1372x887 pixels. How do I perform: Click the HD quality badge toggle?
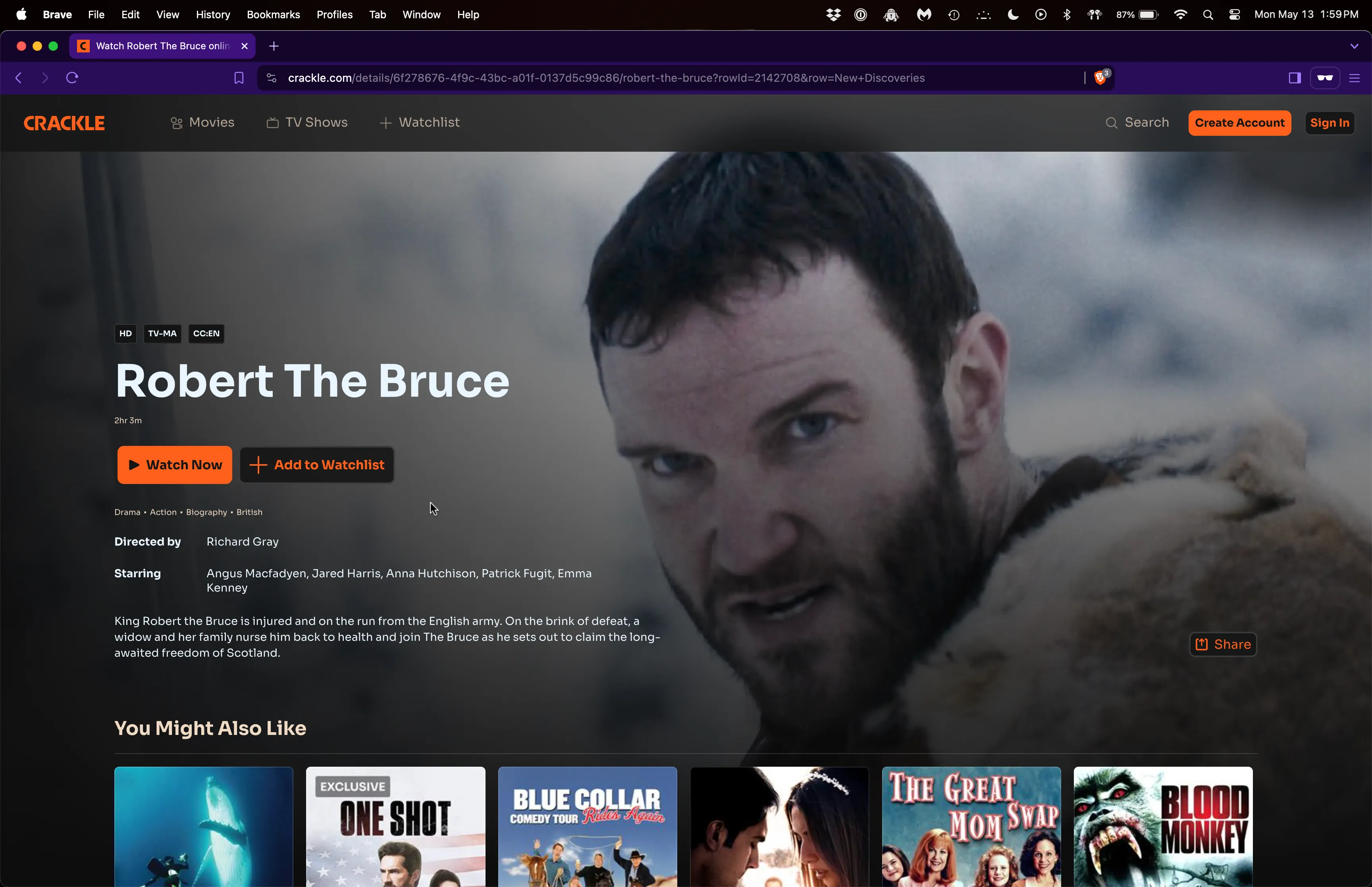point(126,333)
